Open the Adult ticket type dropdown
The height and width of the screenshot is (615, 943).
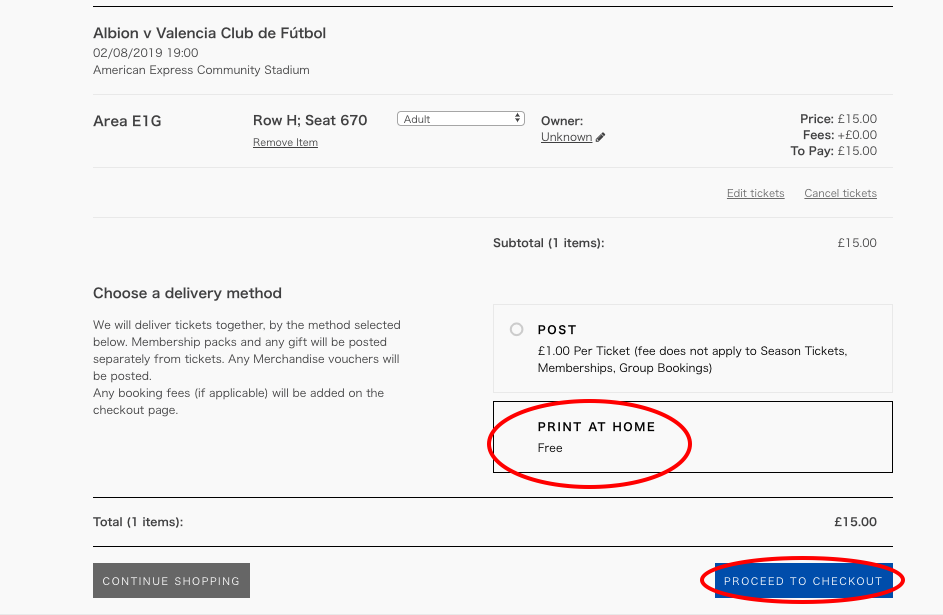(461, 119)
